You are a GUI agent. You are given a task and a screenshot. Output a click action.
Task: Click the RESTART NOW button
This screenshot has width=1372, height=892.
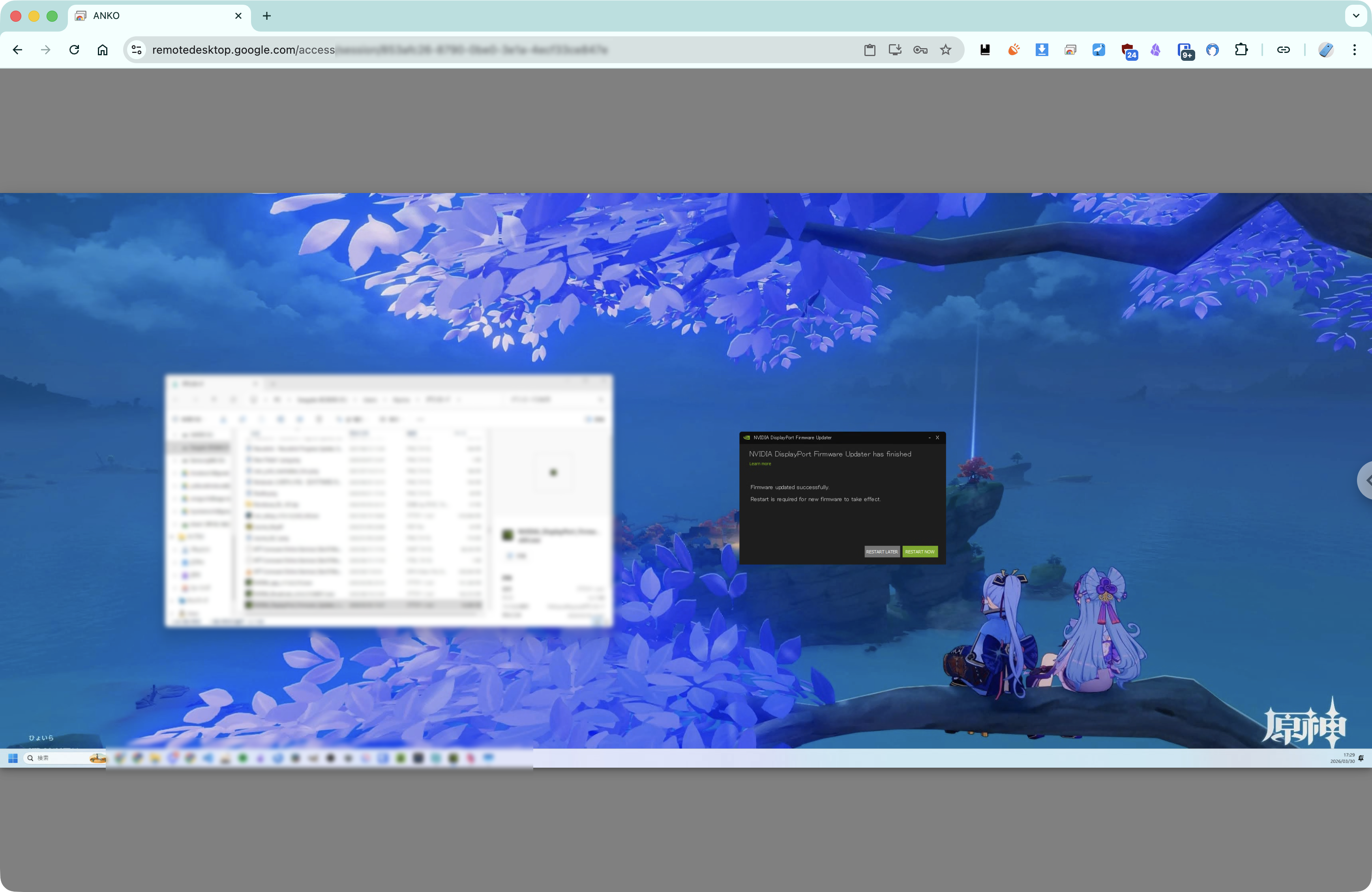pyautogui.click(x=920, y=552)
